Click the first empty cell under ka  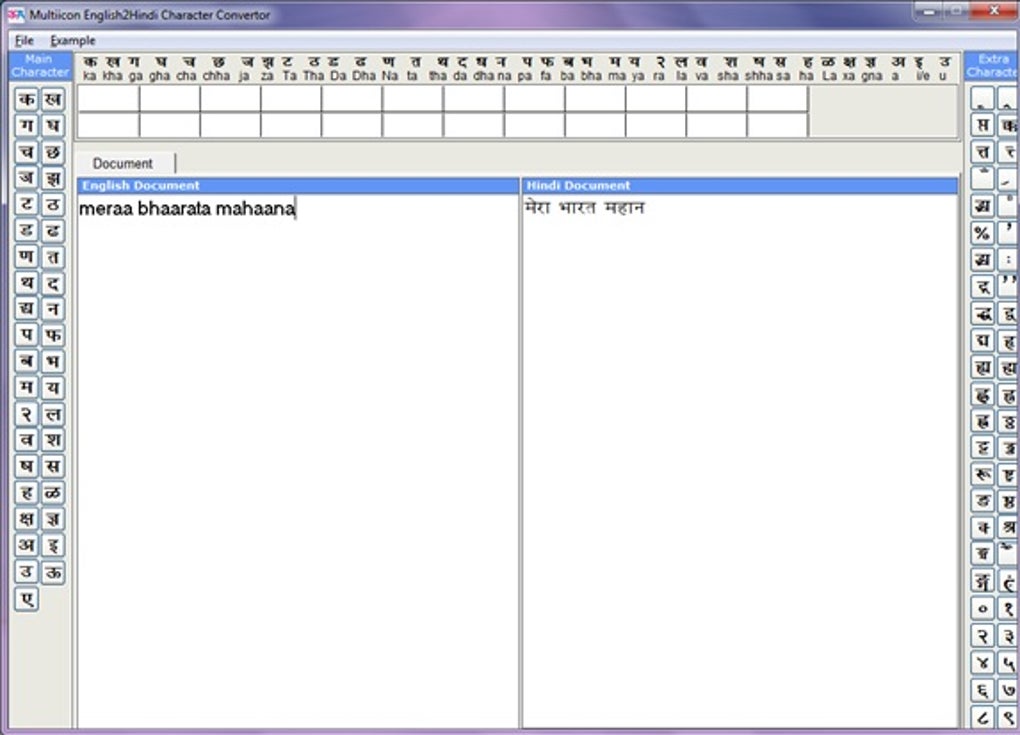[108, 99]
